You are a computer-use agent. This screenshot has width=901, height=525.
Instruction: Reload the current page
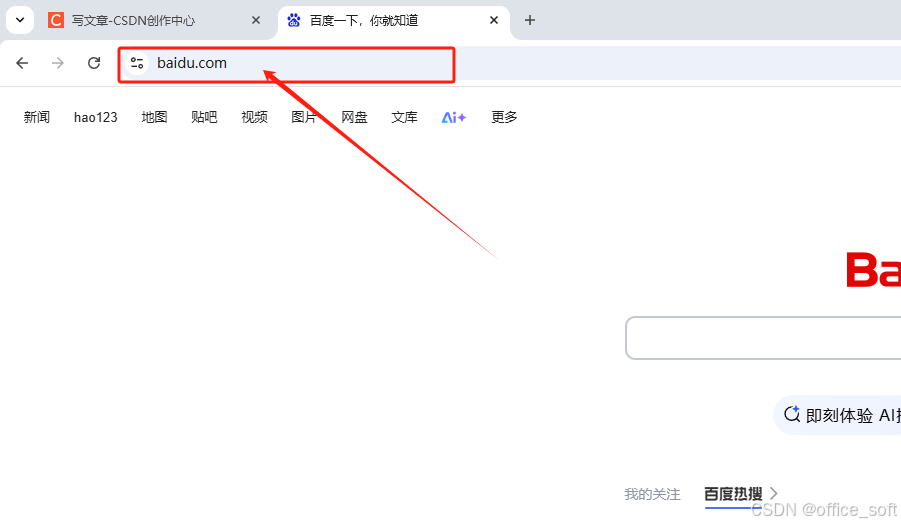pos(94,63)
